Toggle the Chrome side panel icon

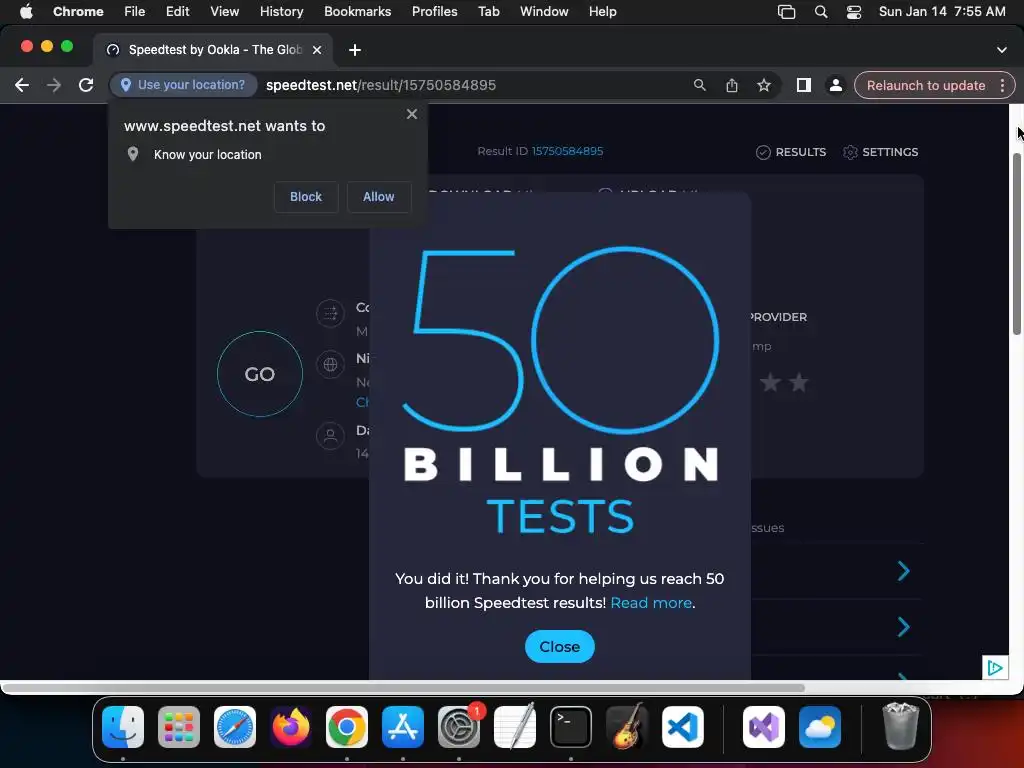click(803, 85)
